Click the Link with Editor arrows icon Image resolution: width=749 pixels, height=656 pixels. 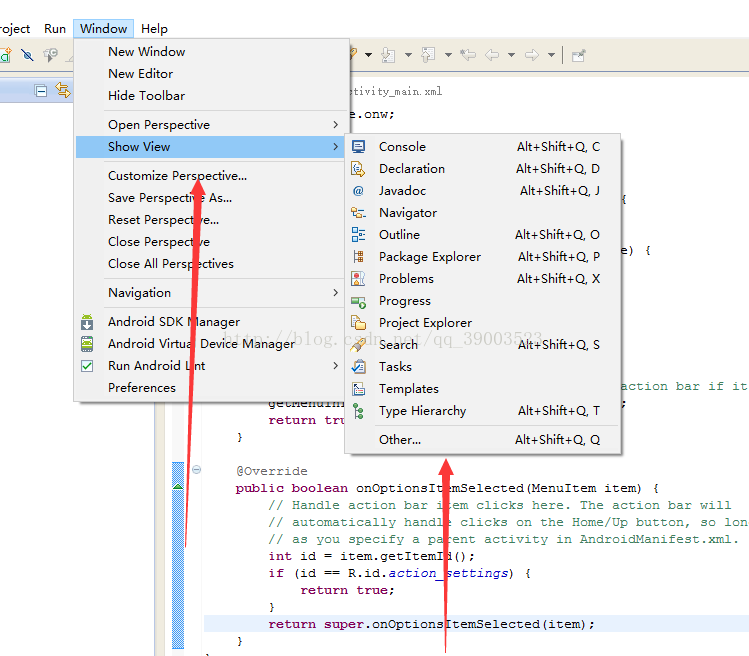(63, 90)
